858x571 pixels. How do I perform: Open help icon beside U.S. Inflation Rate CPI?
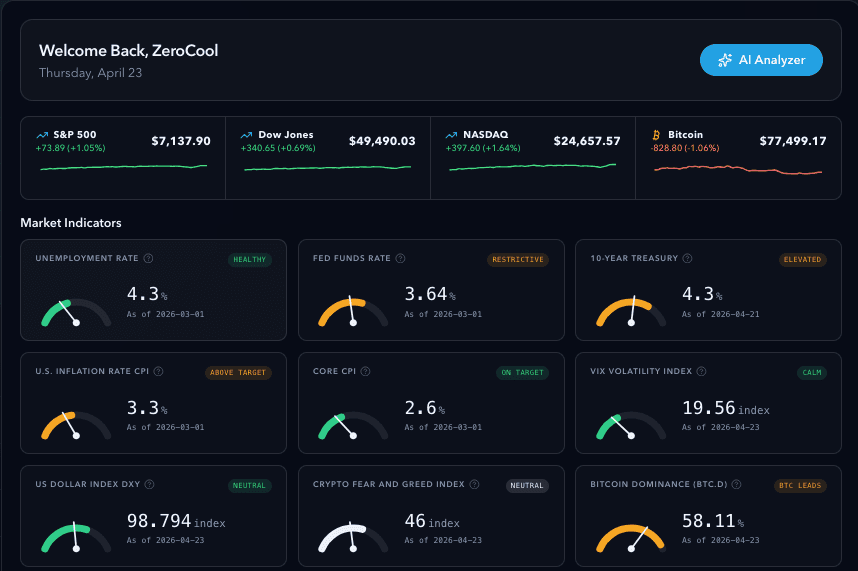159,371
